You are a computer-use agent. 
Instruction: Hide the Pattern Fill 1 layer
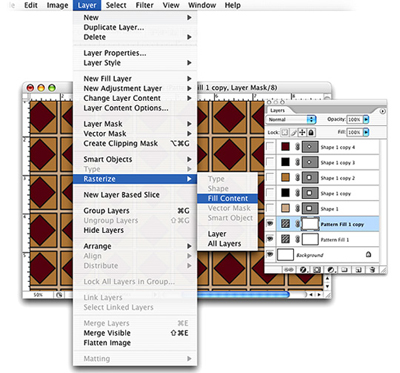270,239
